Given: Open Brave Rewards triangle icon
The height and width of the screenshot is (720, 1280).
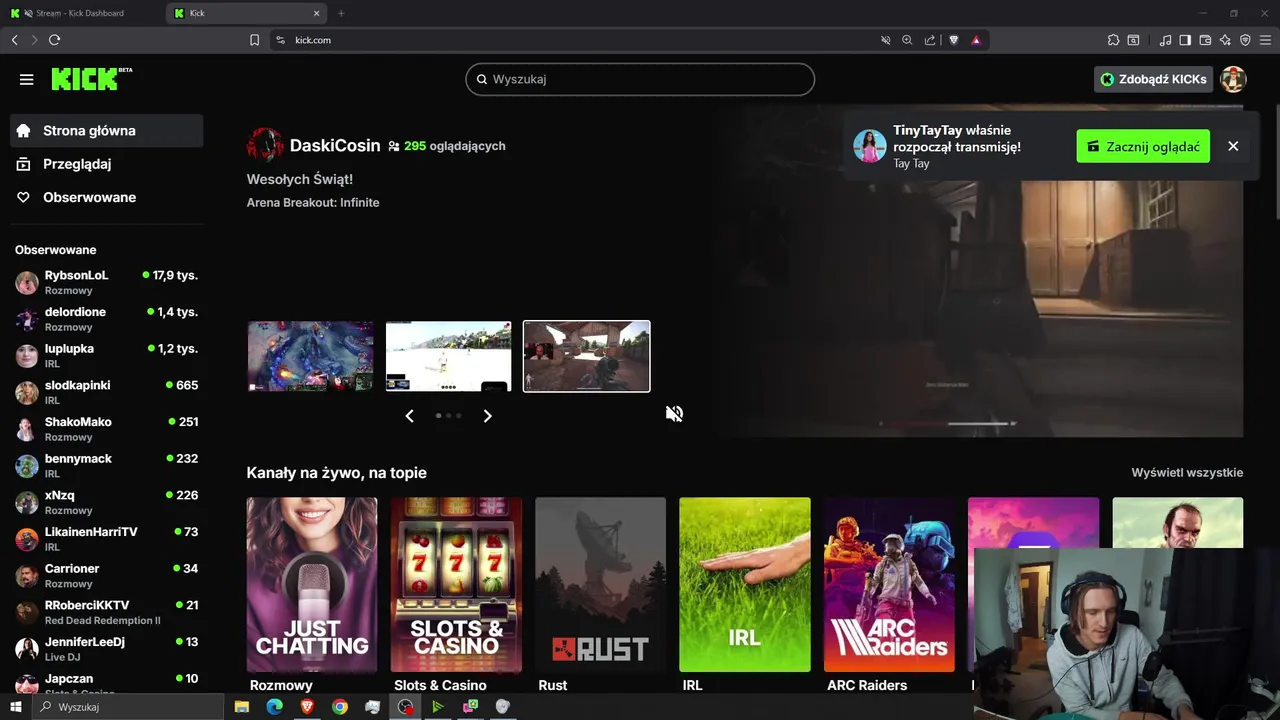Looking at the screenshot, I should (x=976, y=40).
